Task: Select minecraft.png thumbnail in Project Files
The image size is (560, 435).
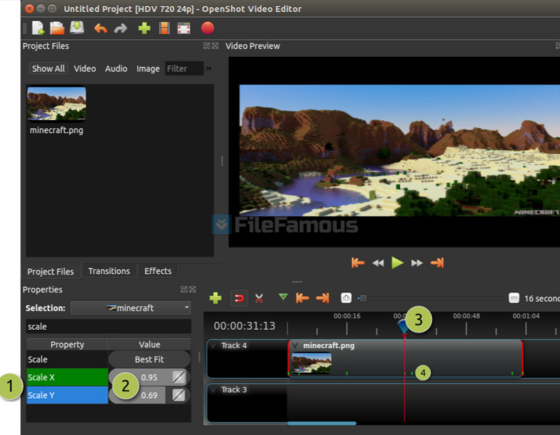Action: pos(56,104)
